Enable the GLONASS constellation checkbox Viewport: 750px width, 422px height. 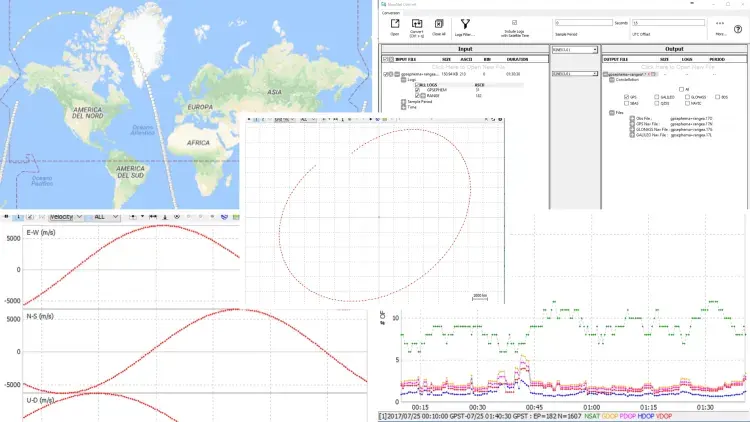pyautogui.click(x=687, y=97)
